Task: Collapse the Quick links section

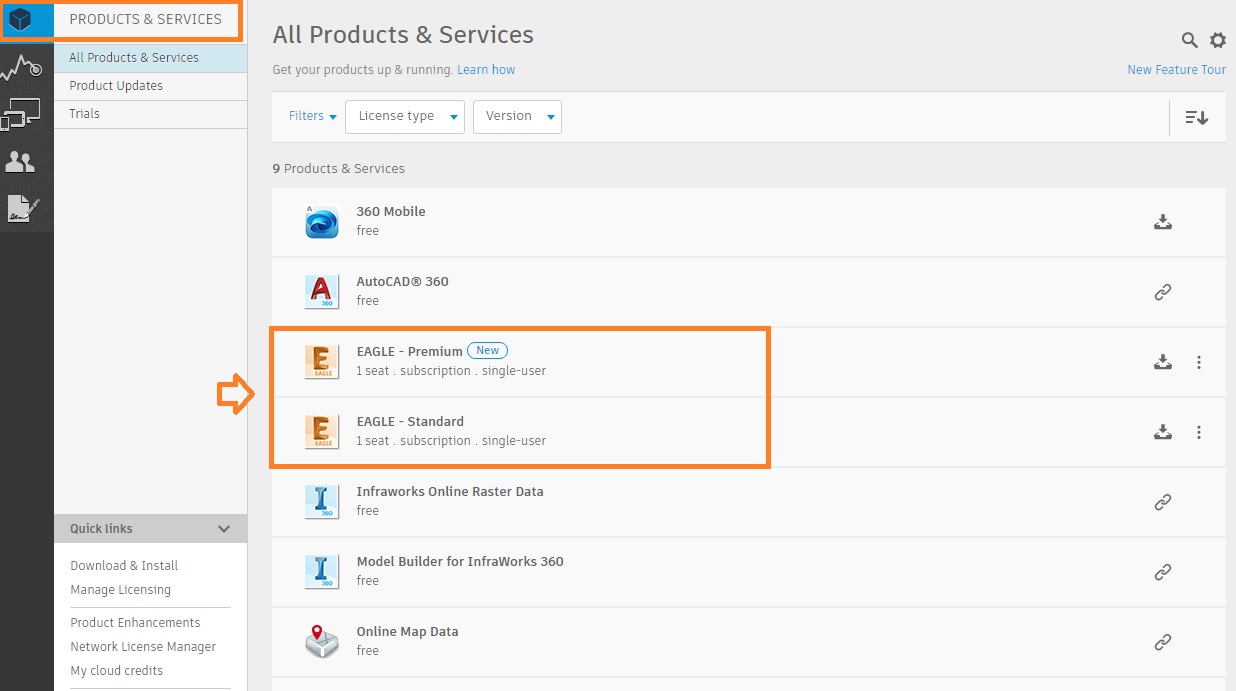Action: click(224, 529)
